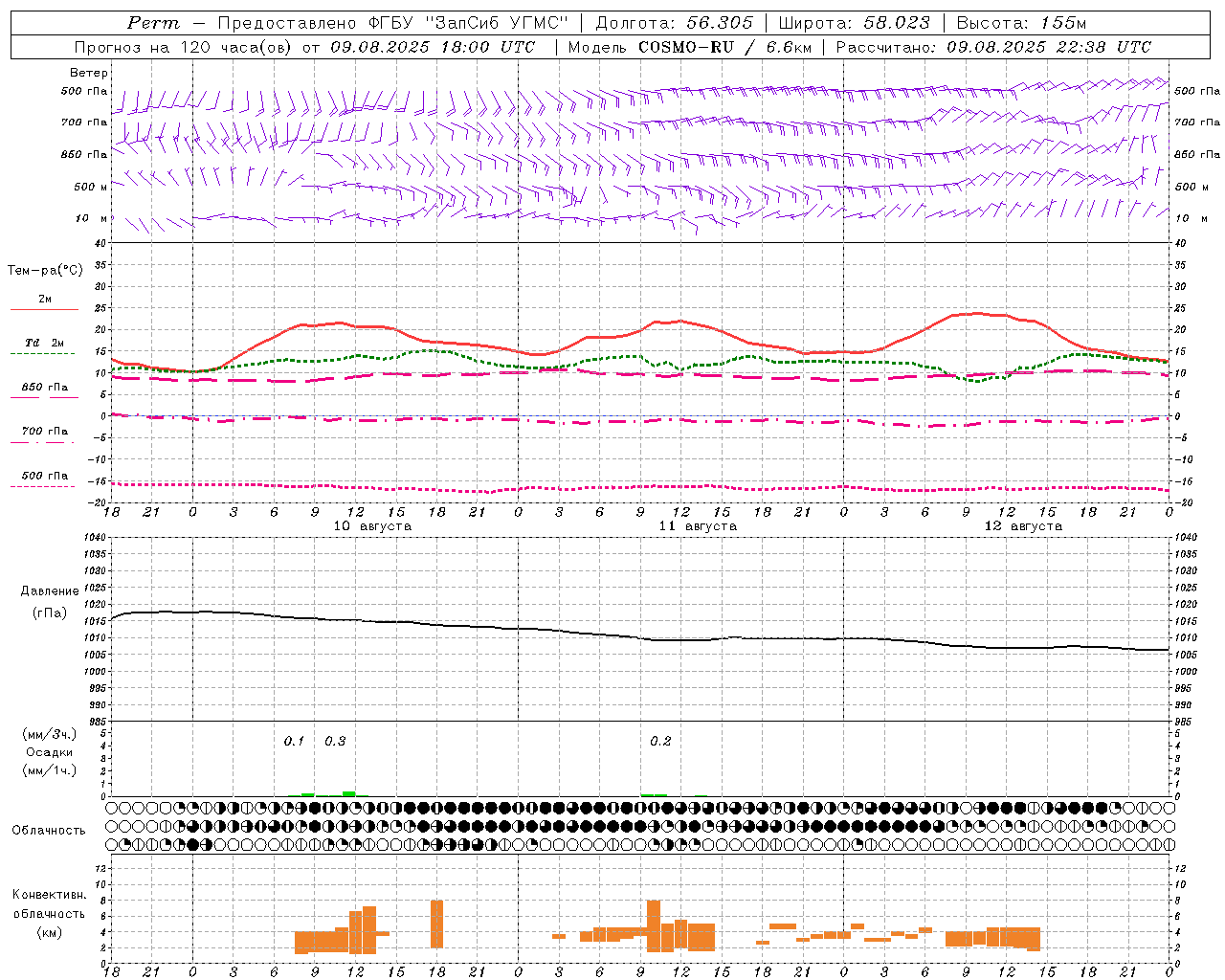Click the Td 2м dew point legend entry

pyautogui.click(x=44, y=343)
